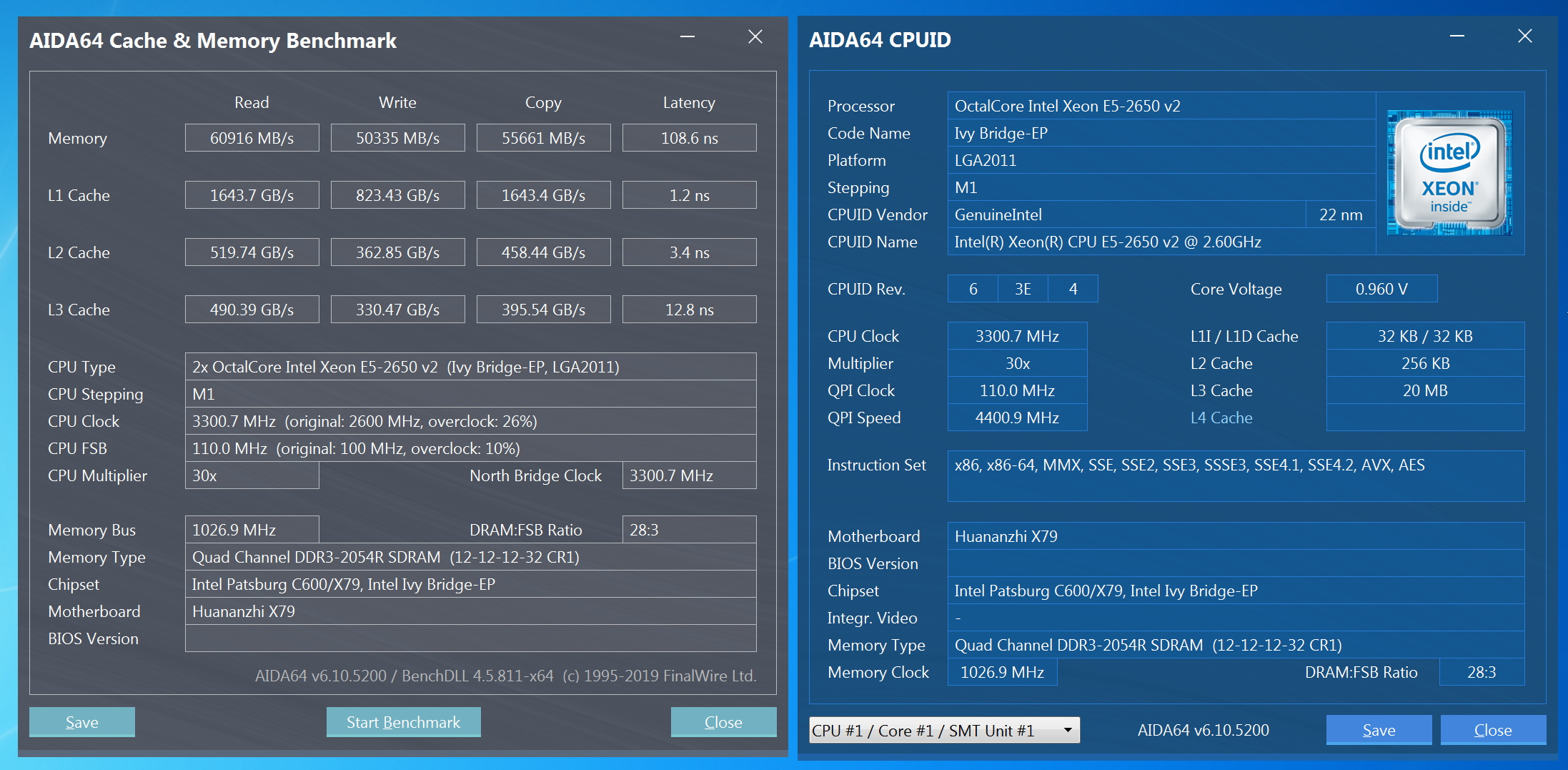
Task: Select L2 Cache Latency value 3.4 ns
Action: (x=690, y=252)
